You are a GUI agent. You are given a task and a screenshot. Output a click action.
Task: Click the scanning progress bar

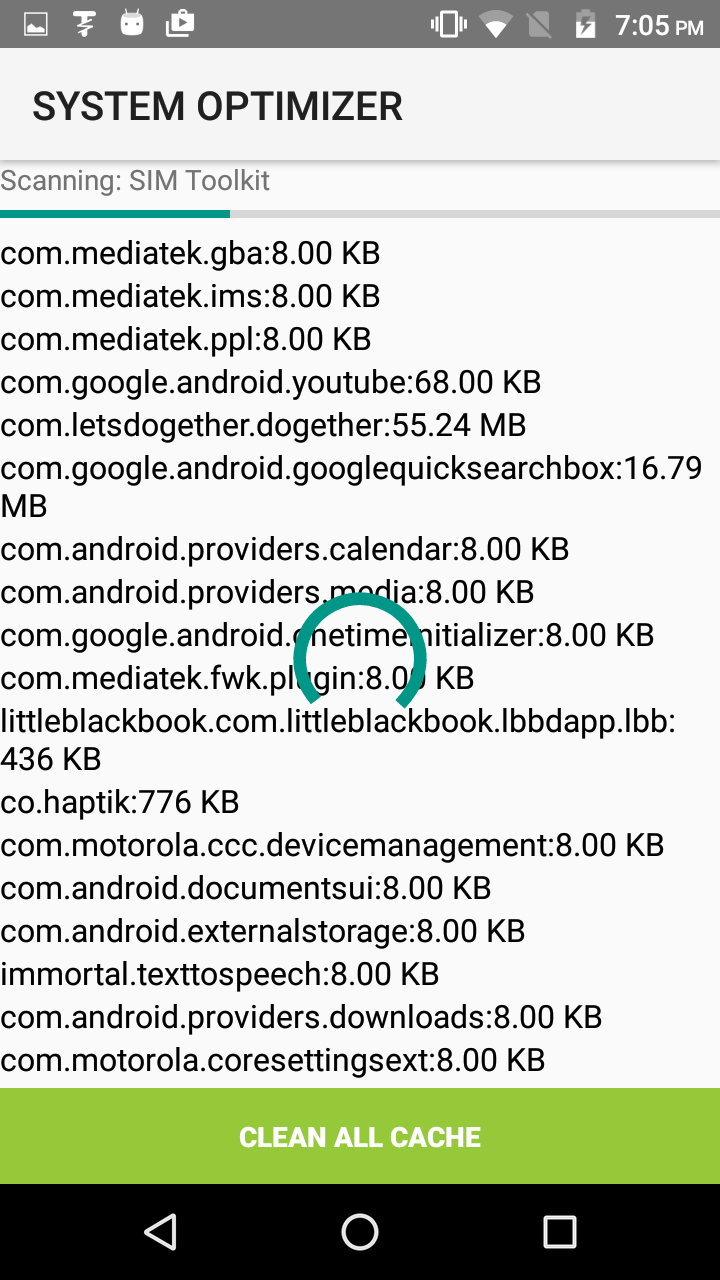[x=360, y=214]
